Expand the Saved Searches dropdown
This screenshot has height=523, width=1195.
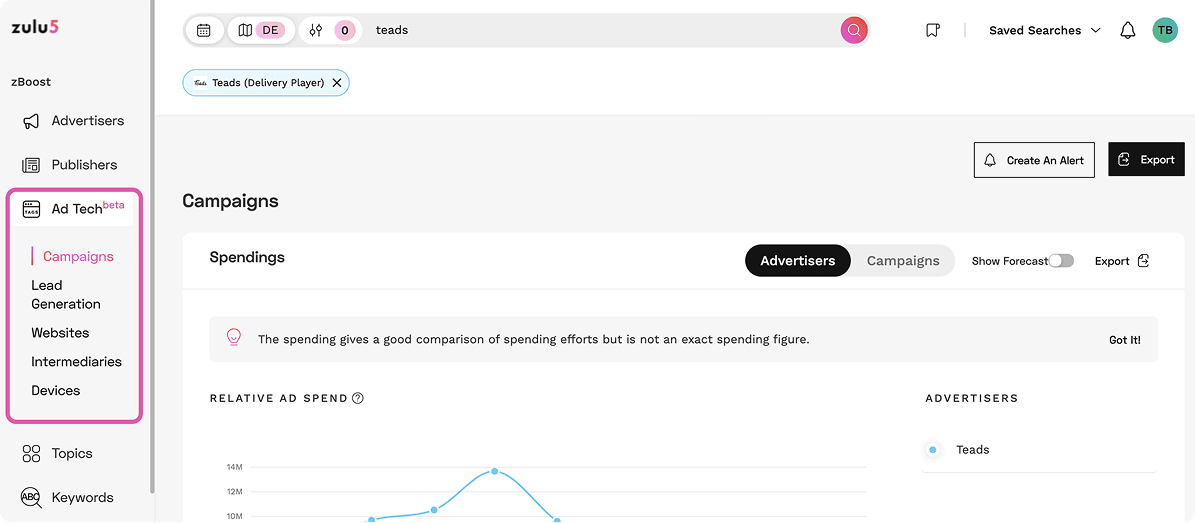pos(1044,30)
